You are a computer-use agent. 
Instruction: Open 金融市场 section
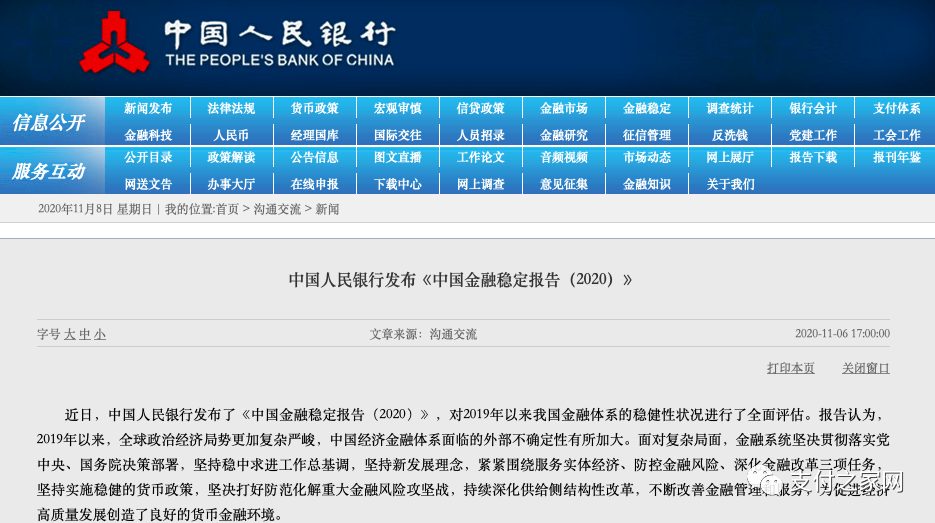tap(564, 109)
